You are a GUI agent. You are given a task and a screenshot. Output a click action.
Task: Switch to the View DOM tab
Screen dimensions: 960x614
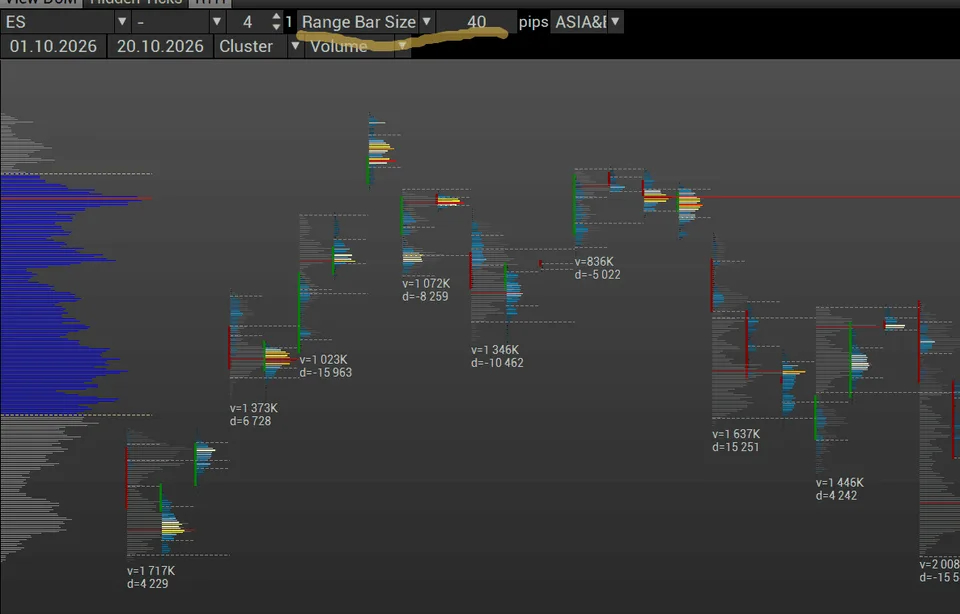pyautogui.click(x=42, y=2)
